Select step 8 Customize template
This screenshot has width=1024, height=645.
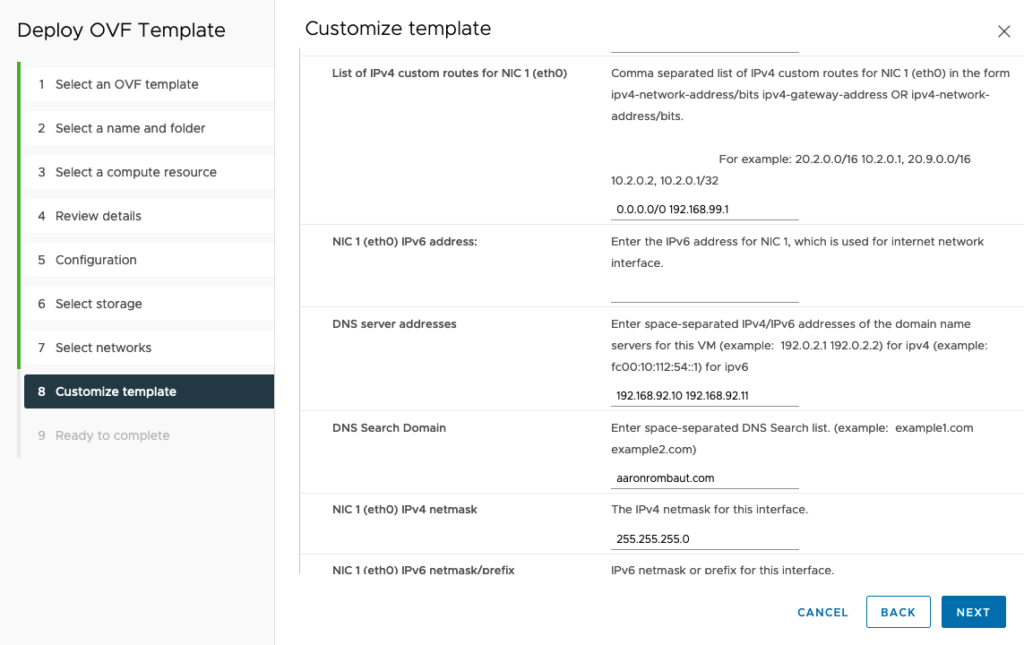click(115, 392)
